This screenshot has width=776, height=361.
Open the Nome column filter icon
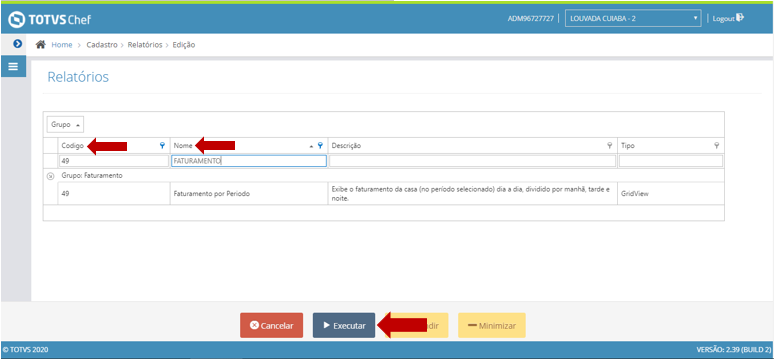click(320, 146)
